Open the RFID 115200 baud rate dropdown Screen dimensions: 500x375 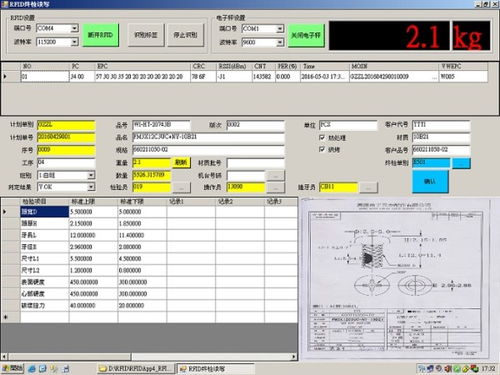75,42
